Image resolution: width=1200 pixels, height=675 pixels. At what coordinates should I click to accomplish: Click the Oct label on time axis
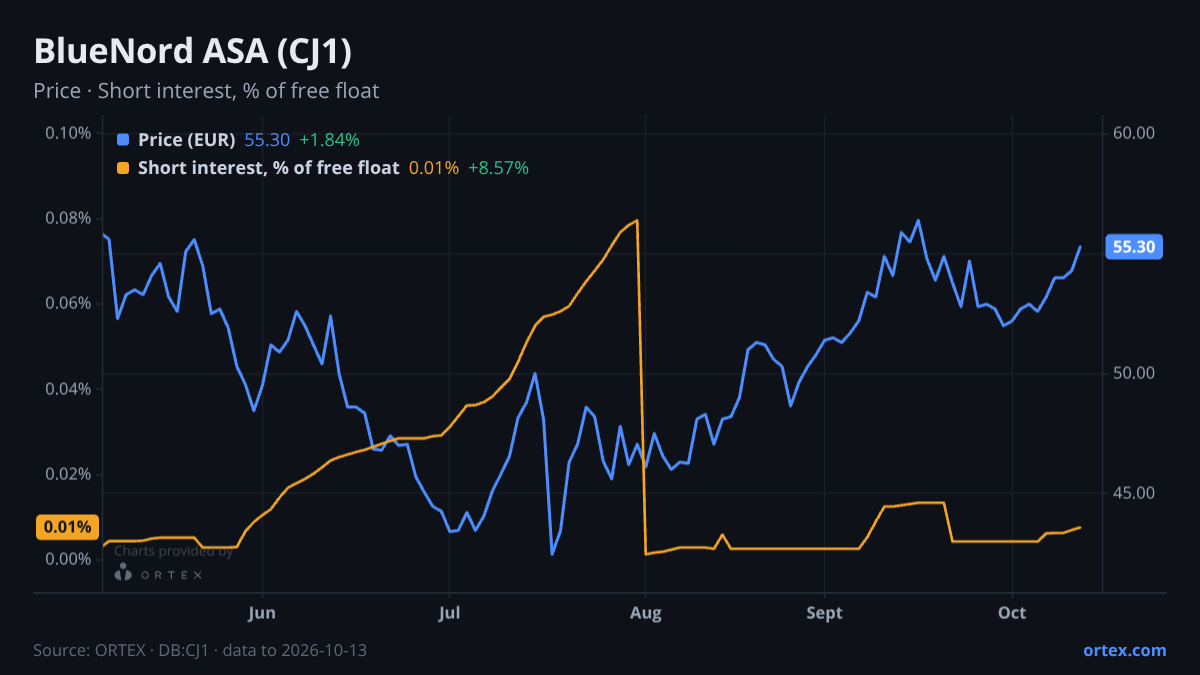point(1013,612)
